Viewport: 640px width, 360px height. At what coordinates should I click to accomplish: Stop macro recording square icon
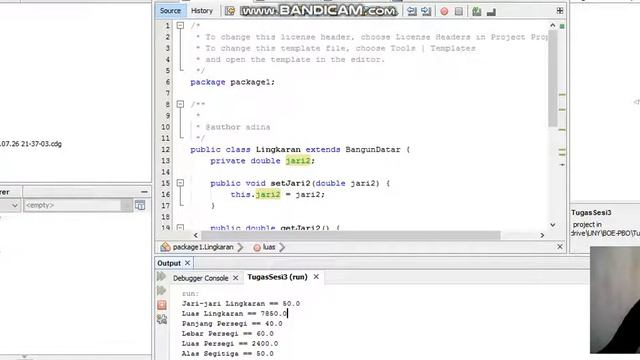point(459,11)
